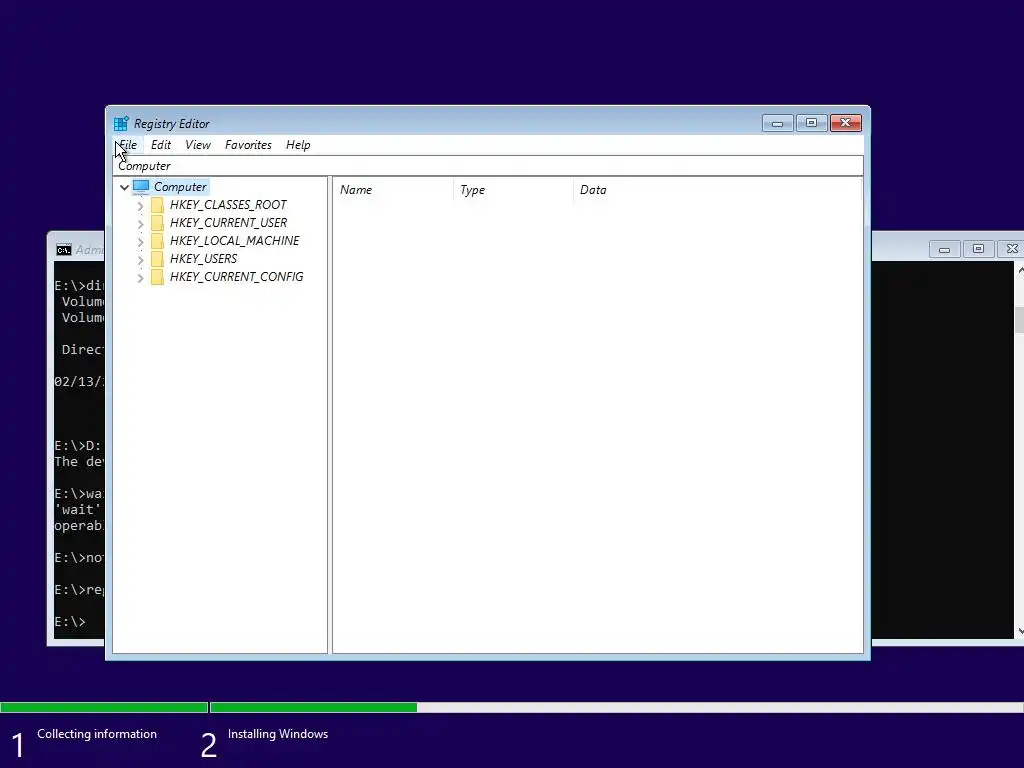Open the File menu in Registry Editor

[x=128, y=145]
